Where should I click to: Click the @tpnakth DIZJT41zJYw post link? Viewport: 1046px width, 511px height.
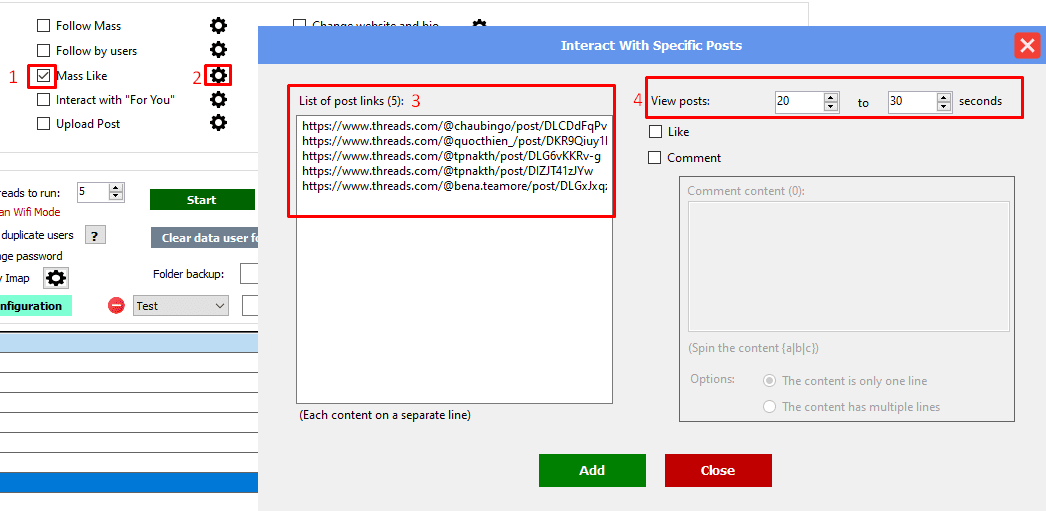coord(447,171)
